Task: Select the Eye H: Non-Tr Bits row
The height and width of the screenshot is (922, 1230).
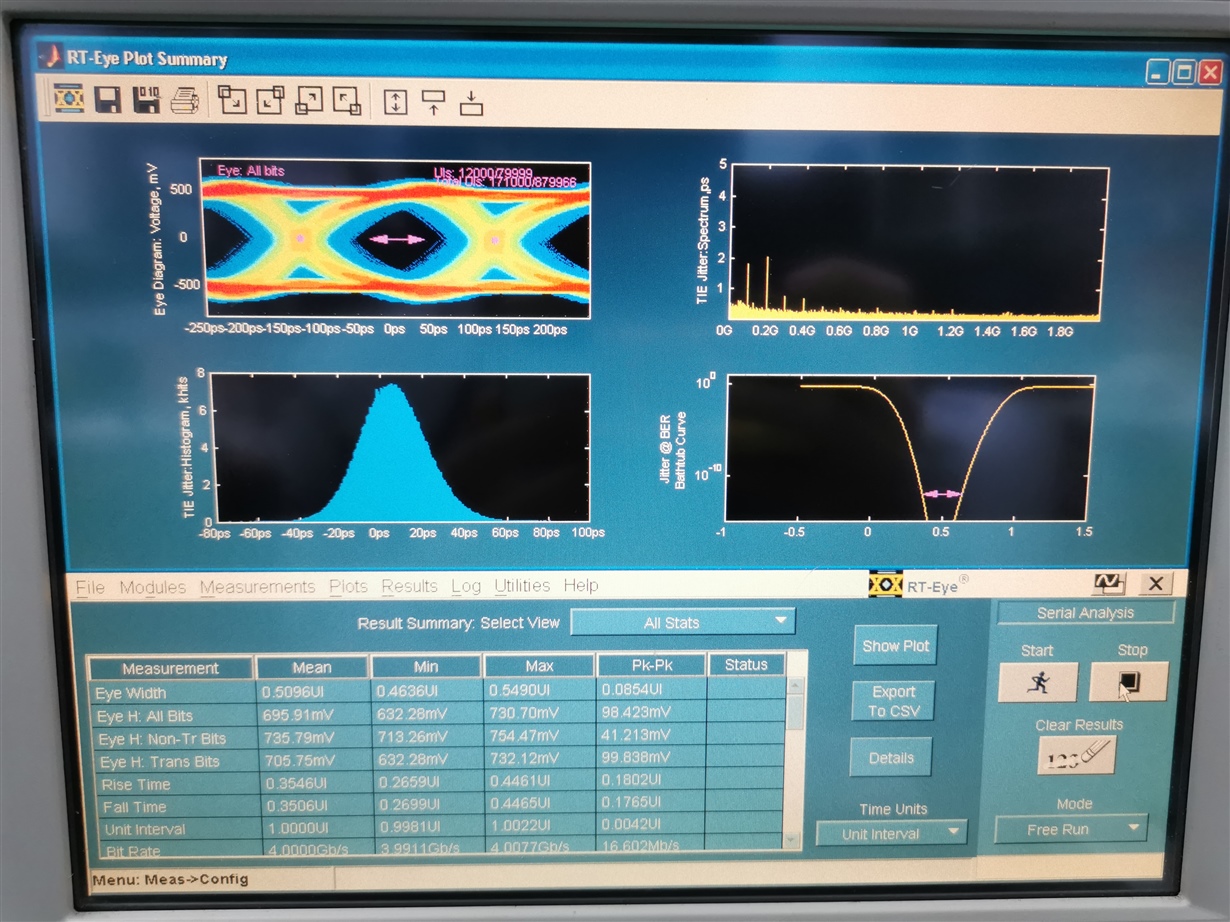Action: (x=436, y=738)
